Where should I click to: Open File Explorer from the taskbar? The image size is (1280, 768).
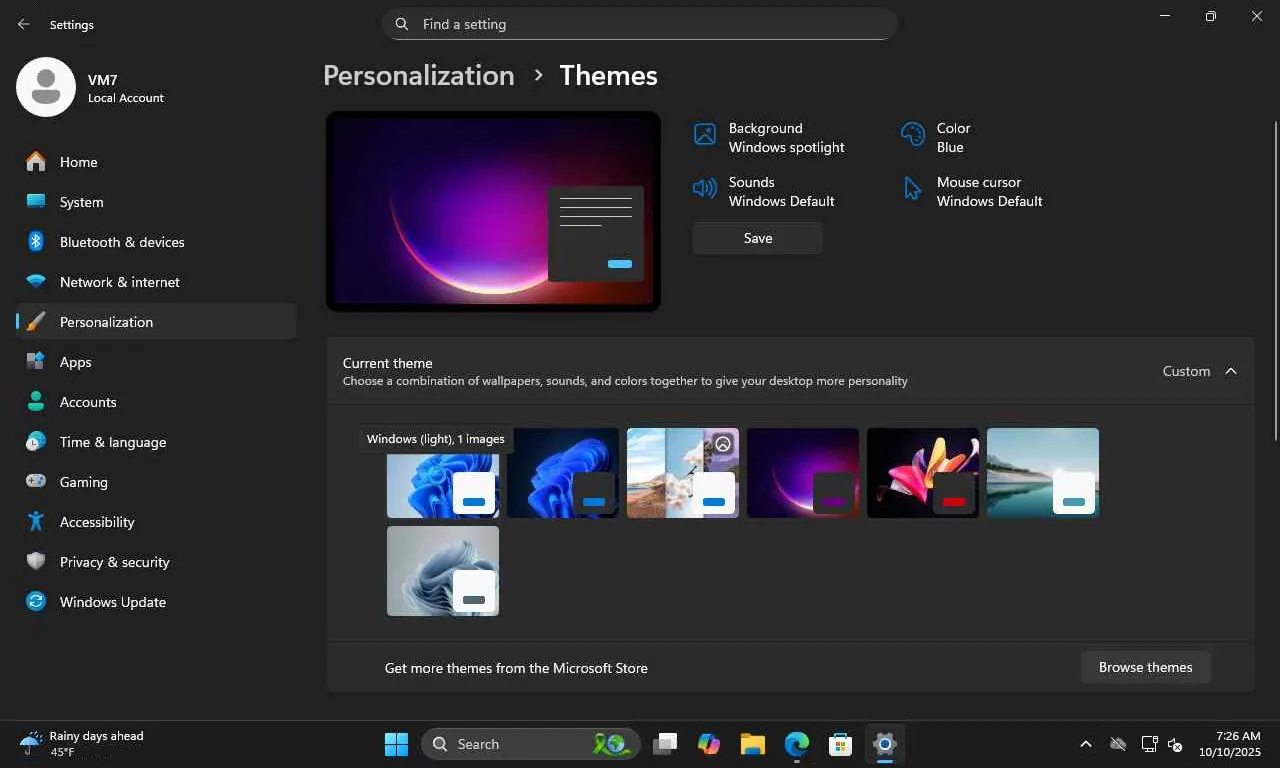pos(753,744)
